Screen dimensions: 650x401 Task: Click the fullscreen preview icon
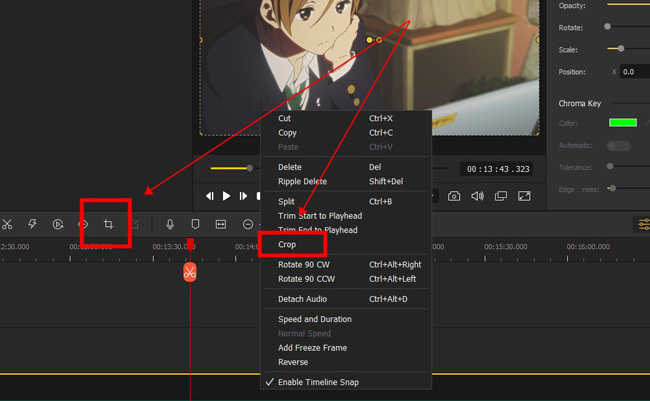524,196
